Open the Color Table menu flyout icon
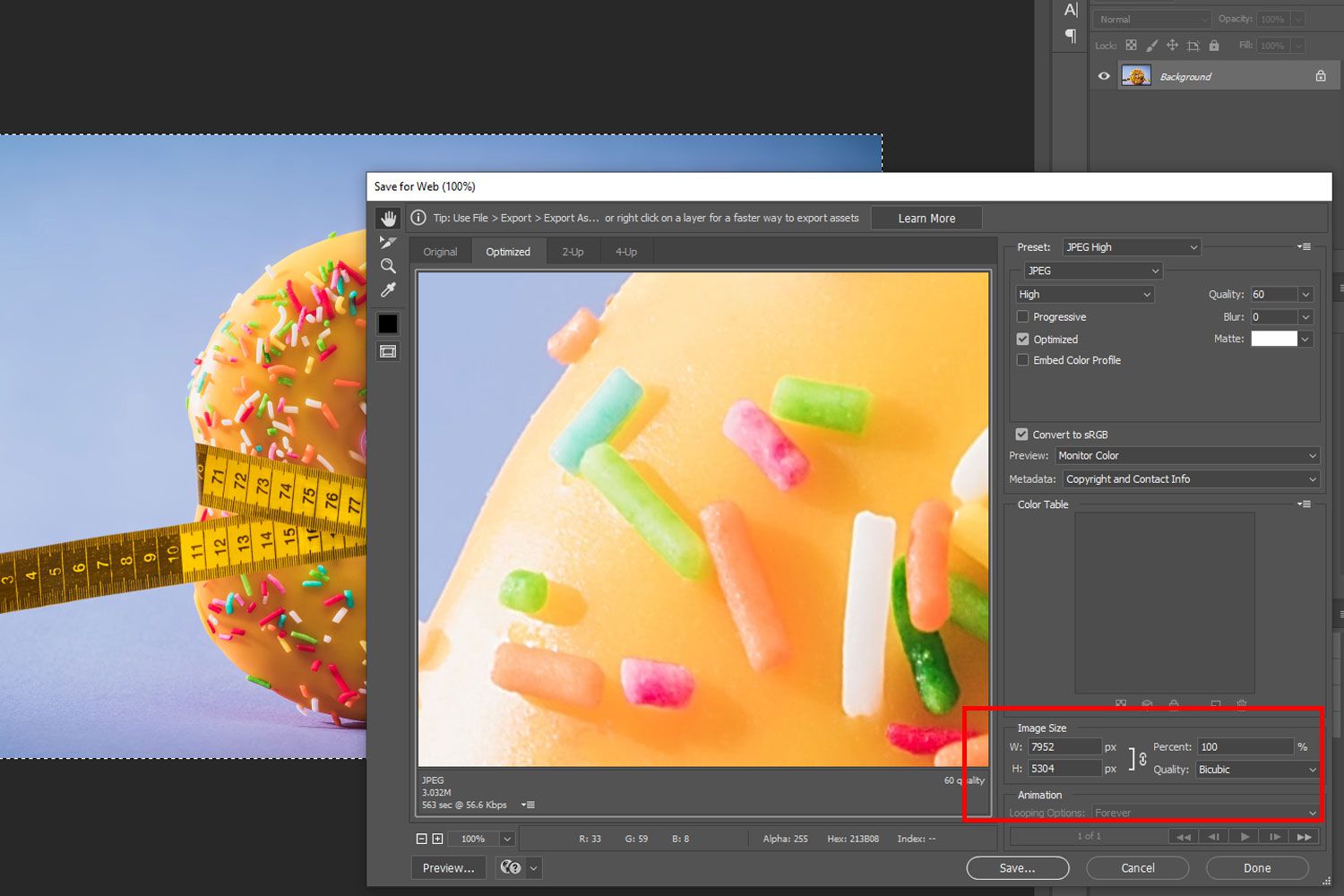The width and height of the screenshot is (1344, 896). [x=1305, y=504]
